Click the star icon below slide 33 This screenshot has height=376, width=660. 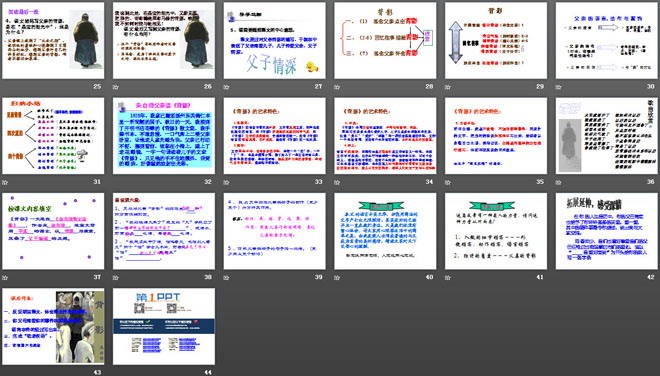point(226,182)
